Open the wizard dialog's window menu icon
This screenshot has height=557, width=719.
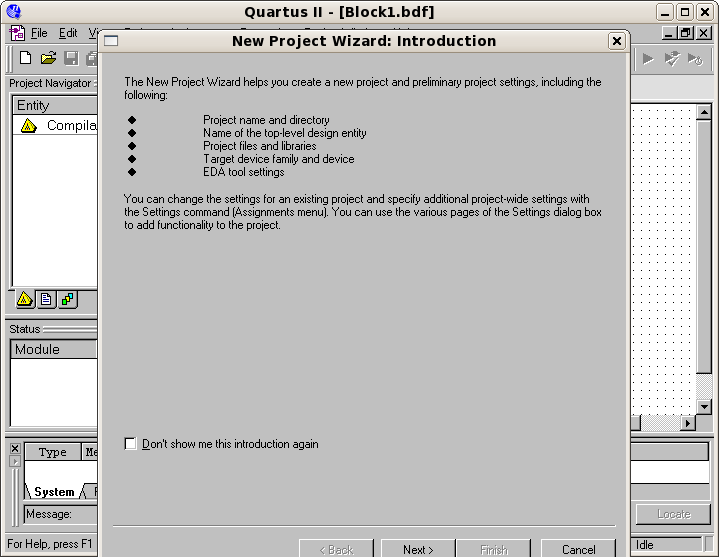click(111, 41)
